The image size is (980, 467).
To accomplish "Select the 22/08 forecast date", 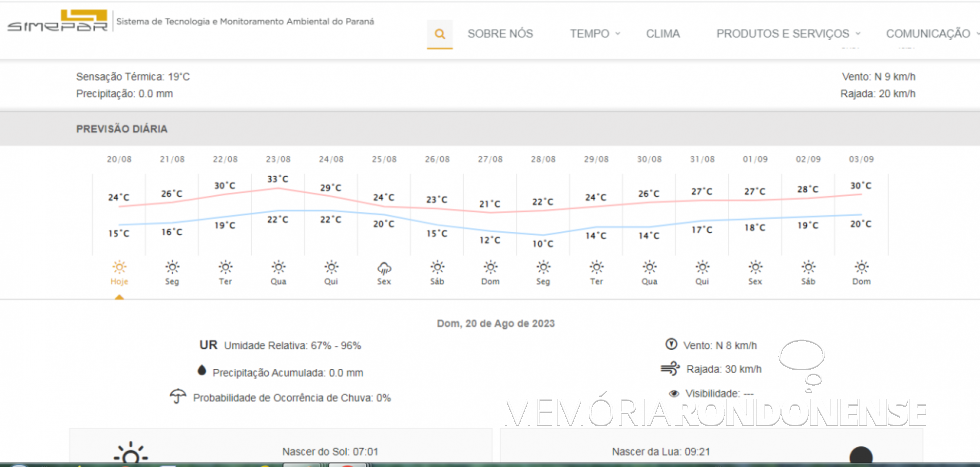I will [x=225, y=159].
